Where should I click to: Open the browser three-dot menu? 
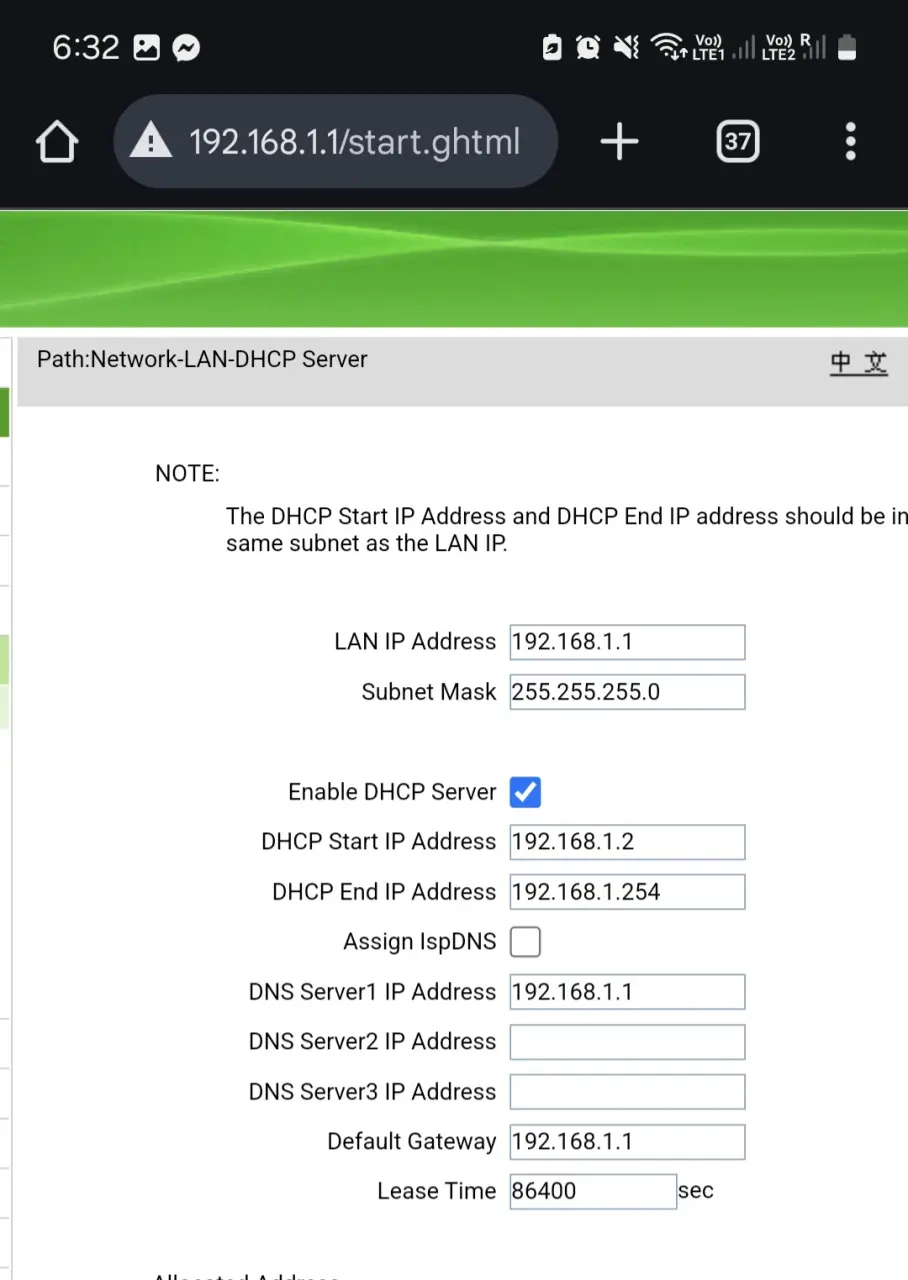pos(851,142)
